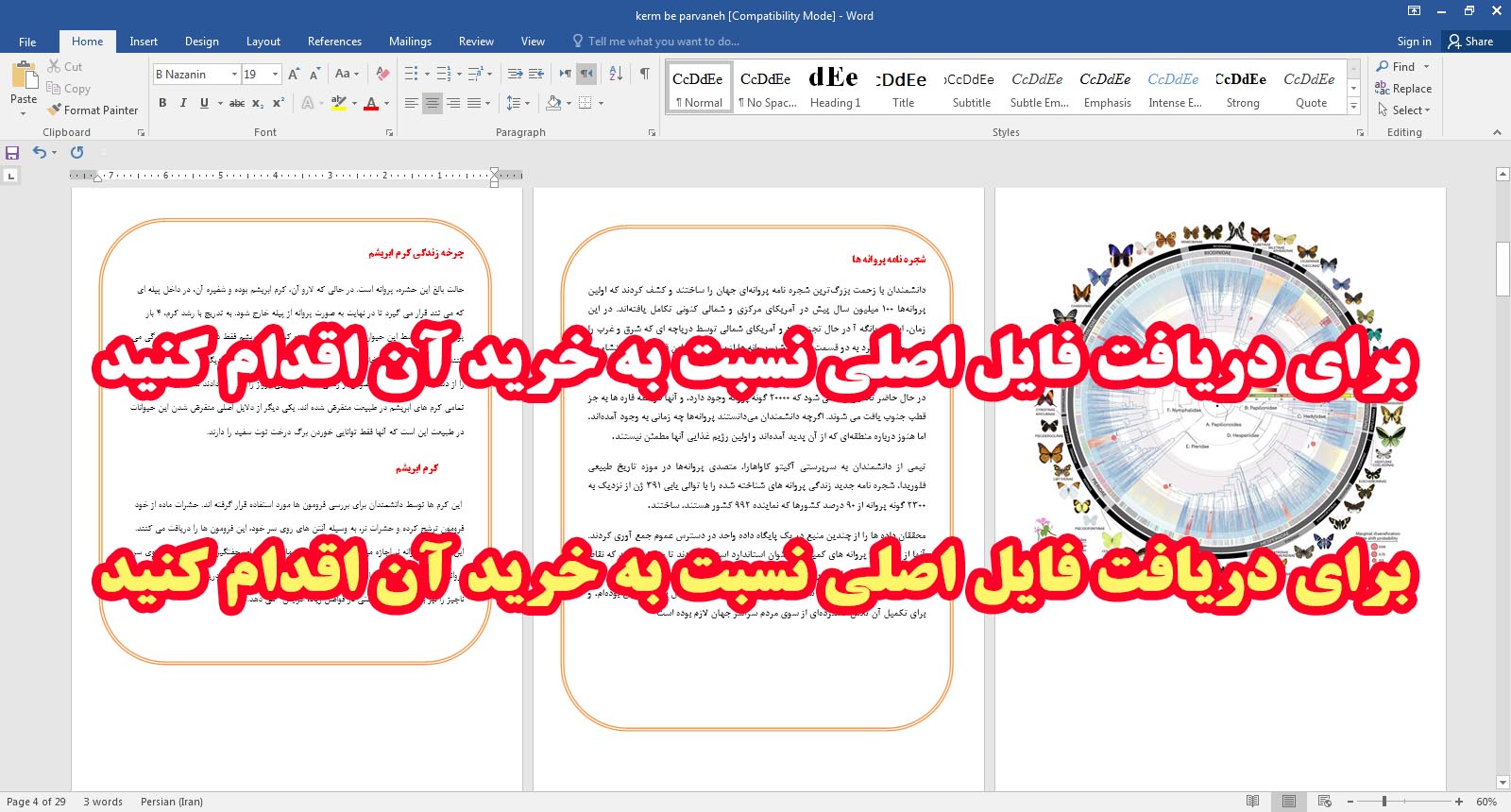Click the Share button
The image size is (1511, 812).
click(x=1471, y=42)
